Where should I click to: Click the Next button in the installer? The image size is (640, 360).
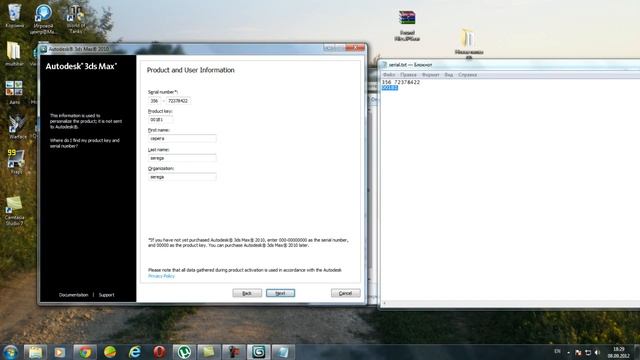[x=280, y=293]
